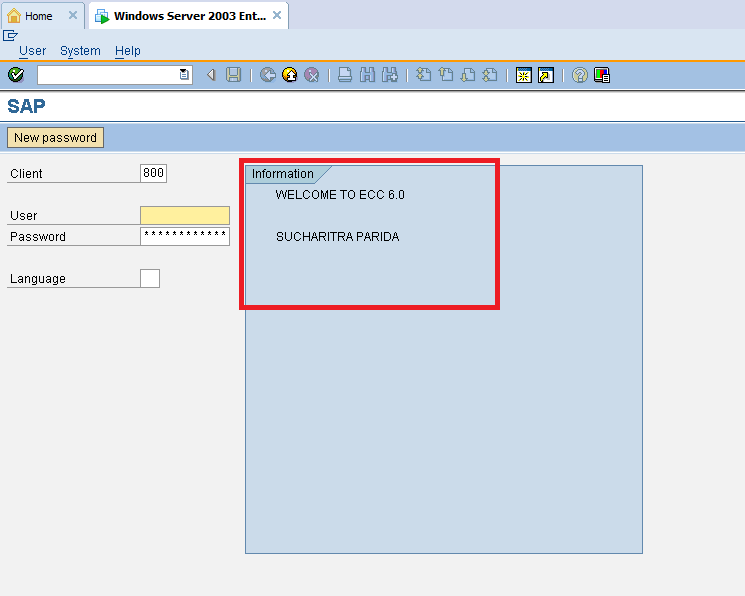
Task: Click the Find Next binoculars icon
Action: click(390, 75)
